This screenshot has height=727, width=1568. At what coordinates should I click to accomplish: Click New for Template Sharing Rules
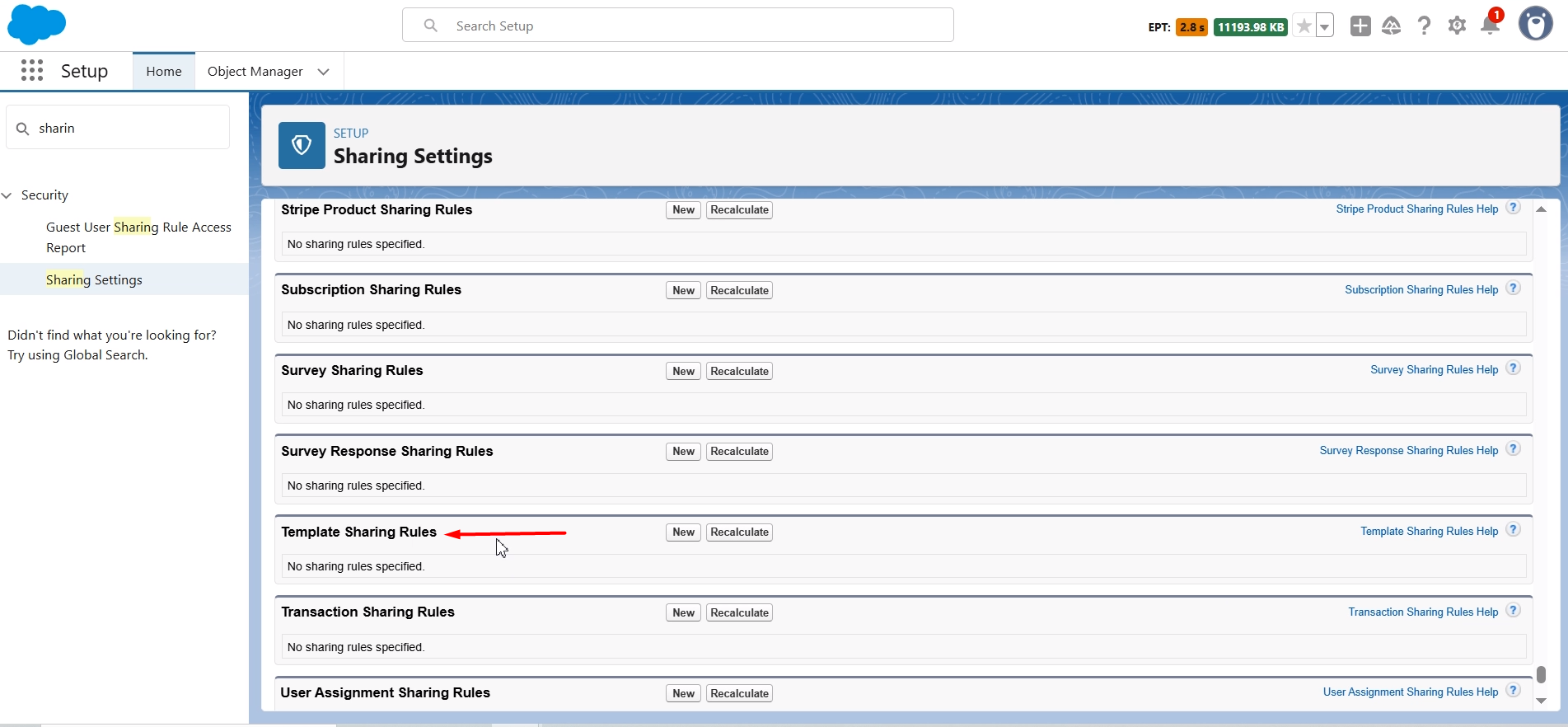[x=683, y=532]
